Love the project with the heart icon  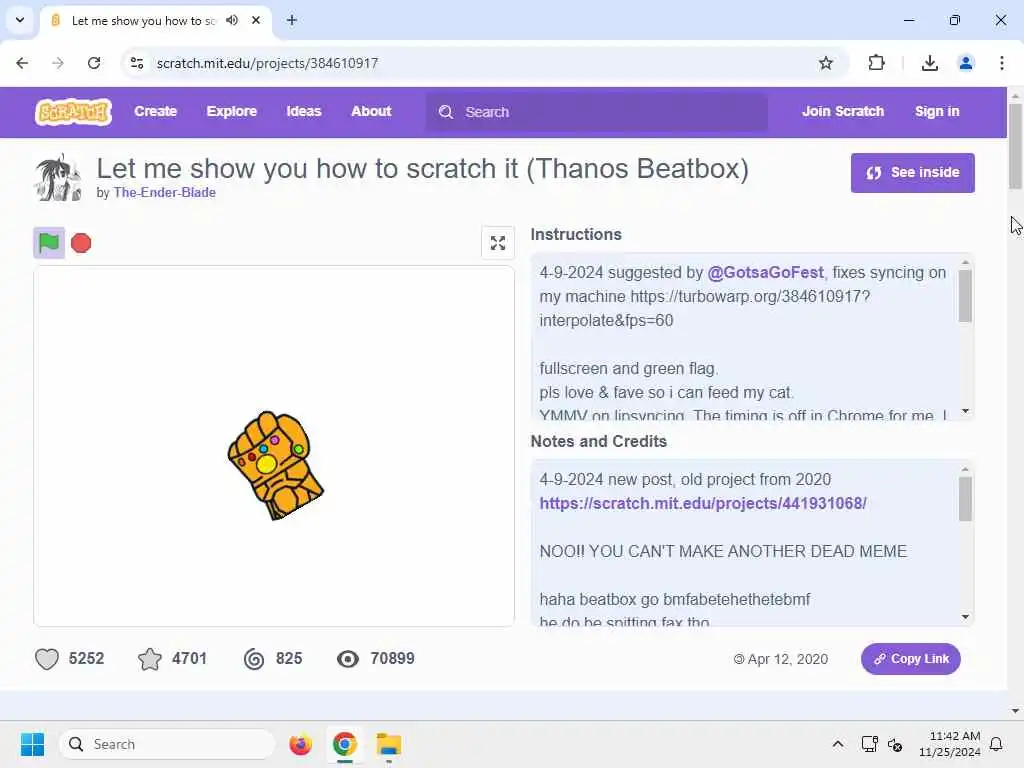coord(46,659)
